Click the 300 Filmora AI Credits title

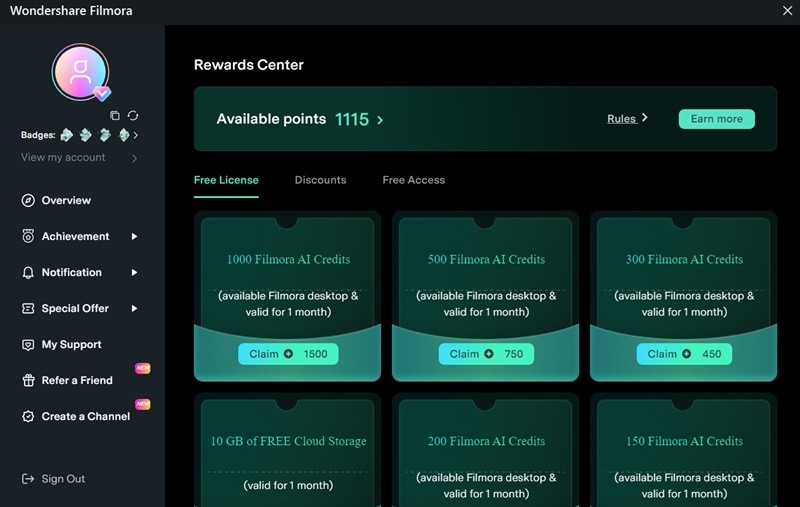(684, 259)
